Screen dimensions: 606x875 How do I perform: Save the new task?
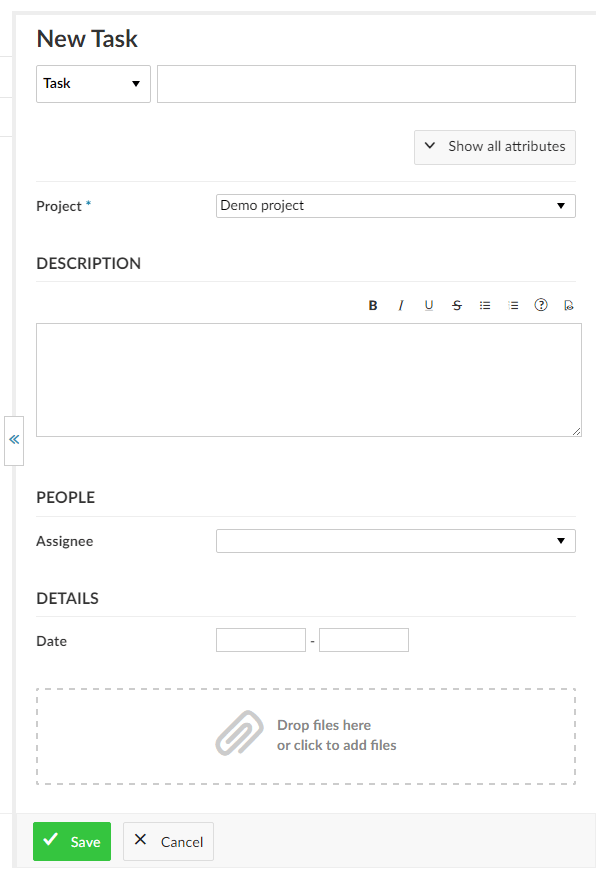72,842
